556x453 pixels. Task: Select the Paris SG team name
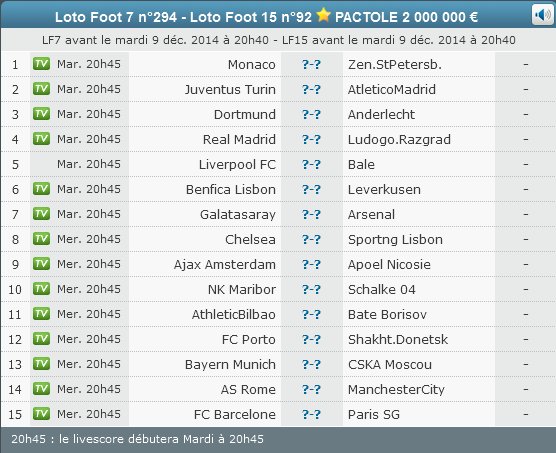[x=374, y=414]
